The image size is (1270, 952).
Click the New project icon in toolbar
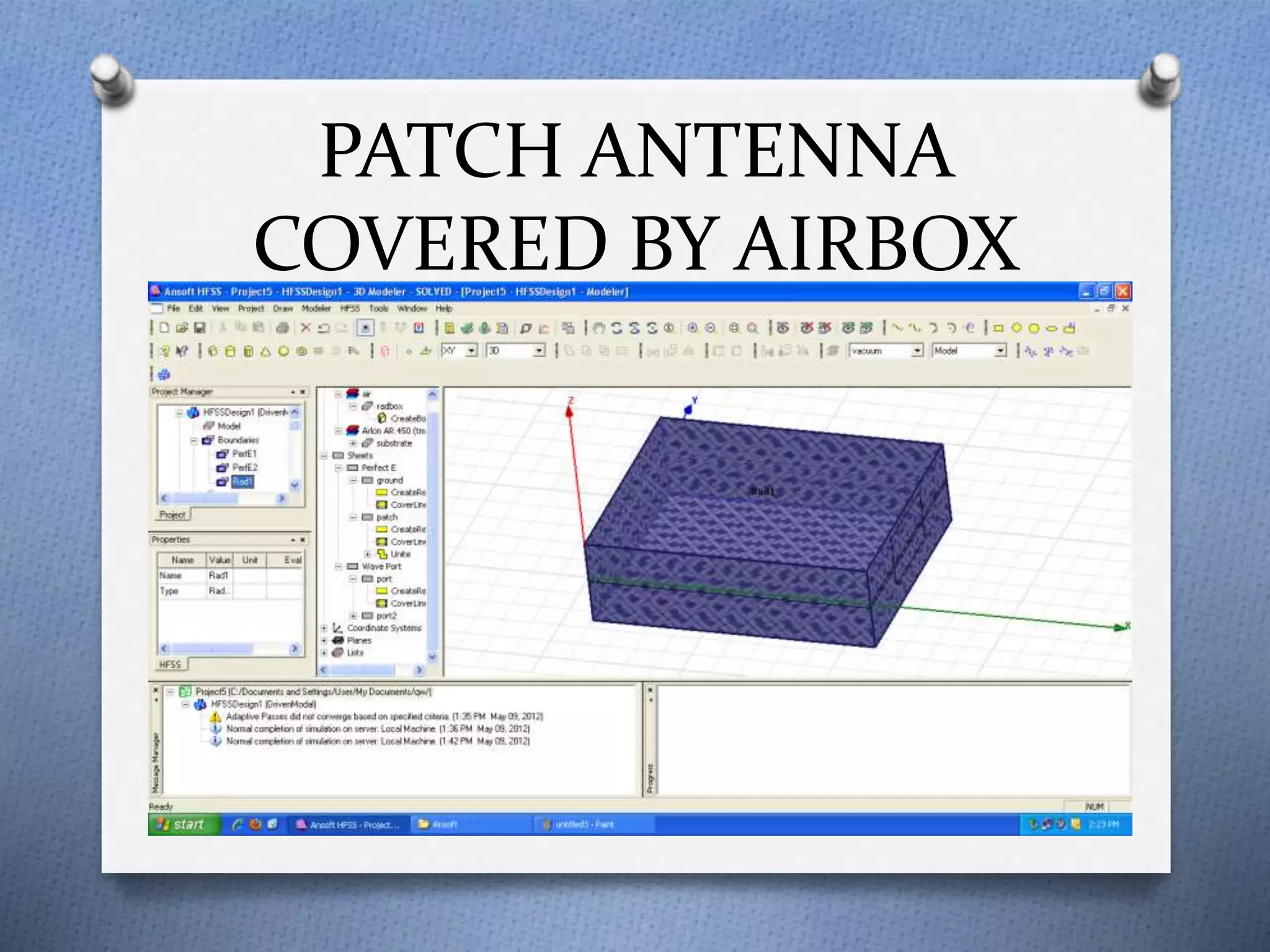[164, 328]
